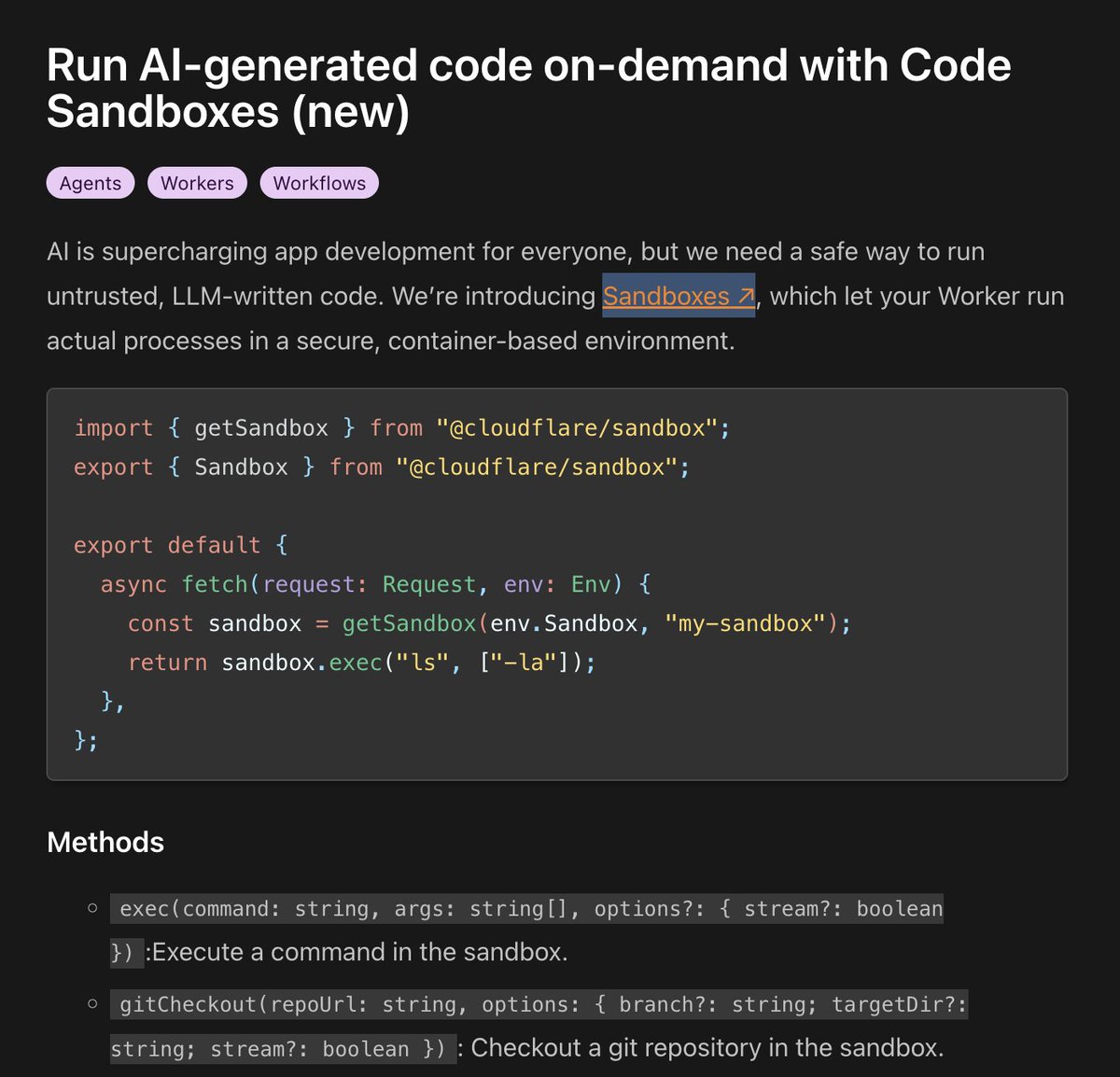The width and height of the screenshot is (1120, 1077).
Task: Click the text "Execute a command in the sandbox."
Action: (x=360, y=952)
